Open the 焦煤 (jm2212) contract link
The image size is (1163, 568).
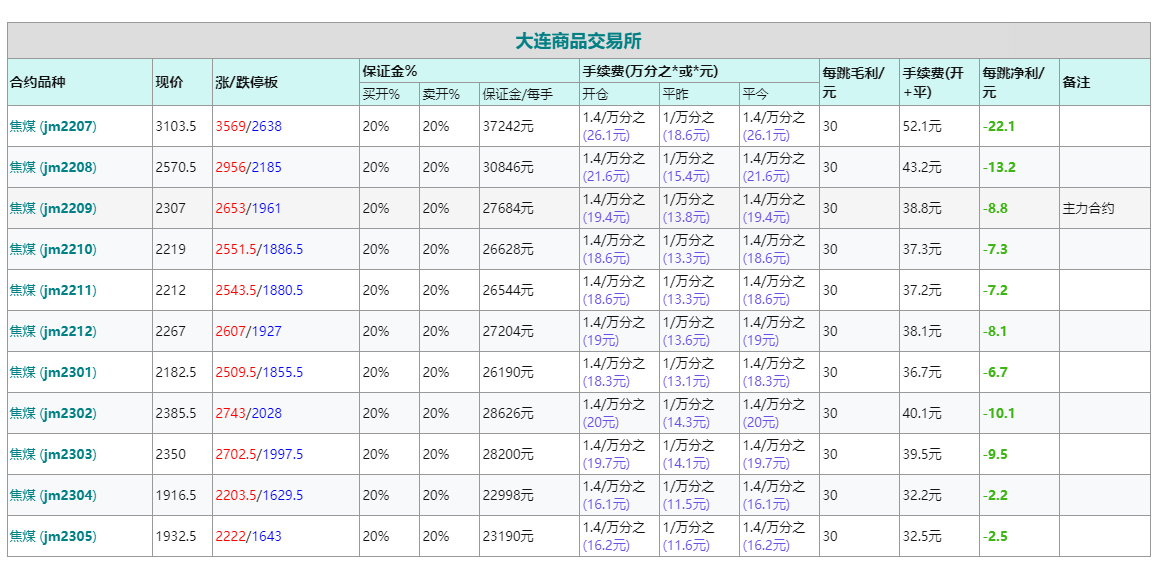point(53,331)
